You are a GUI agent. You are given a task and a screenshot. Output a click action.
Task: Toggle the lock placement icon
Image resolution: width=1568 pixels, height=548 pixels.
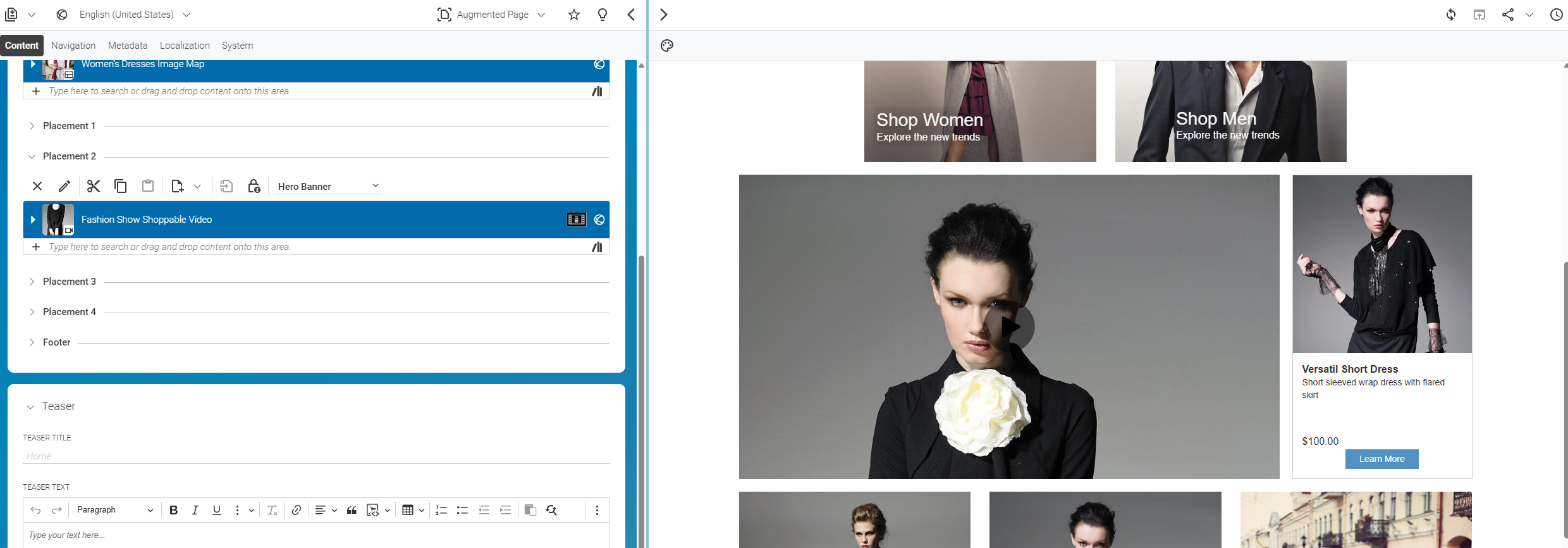pyautogui.click(x=254, y=186)
